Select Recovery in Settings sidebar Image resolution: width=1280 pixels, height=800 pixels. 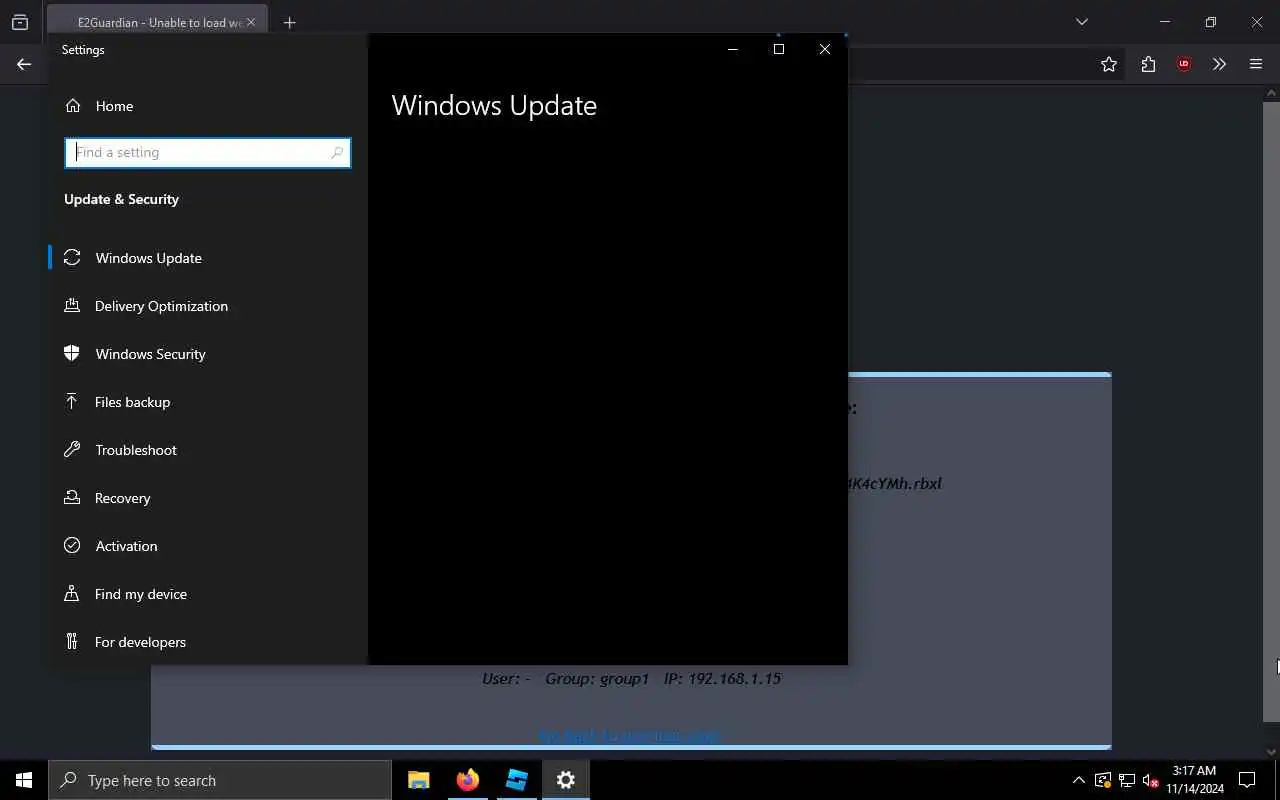208,498
